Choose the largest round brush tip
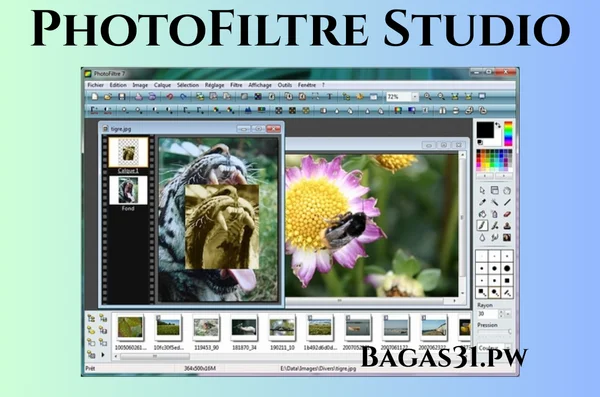This screenshot has width=600, height=397. [x=507, y=268]
